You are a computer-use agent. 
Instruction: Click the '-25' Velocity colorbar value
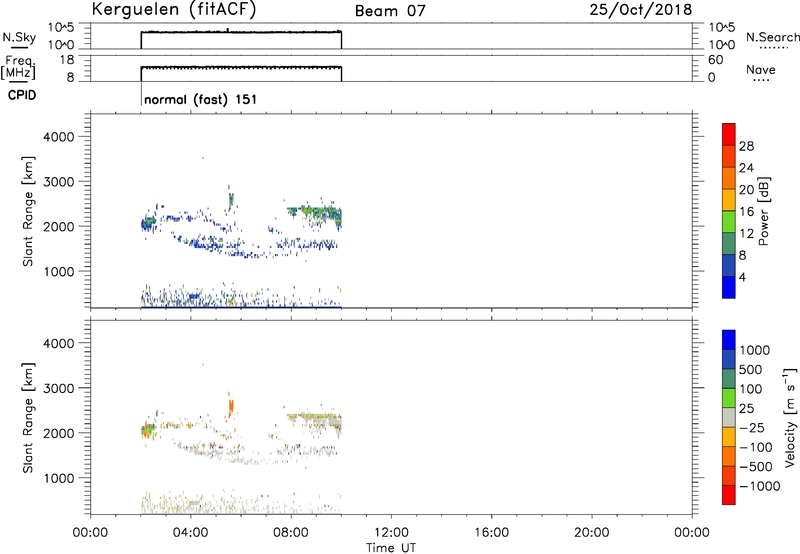pos(752,428)
